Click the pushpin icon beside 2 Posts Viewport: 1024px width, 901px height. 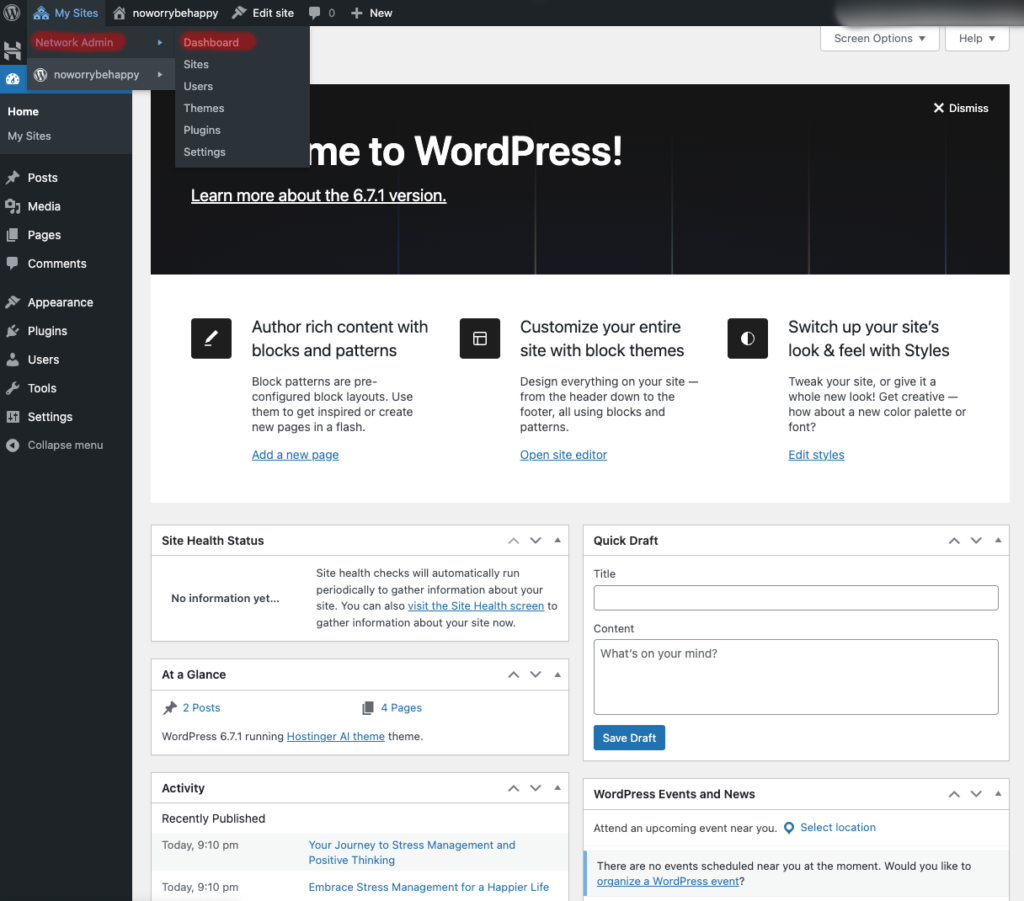click(x=170, y=708)
